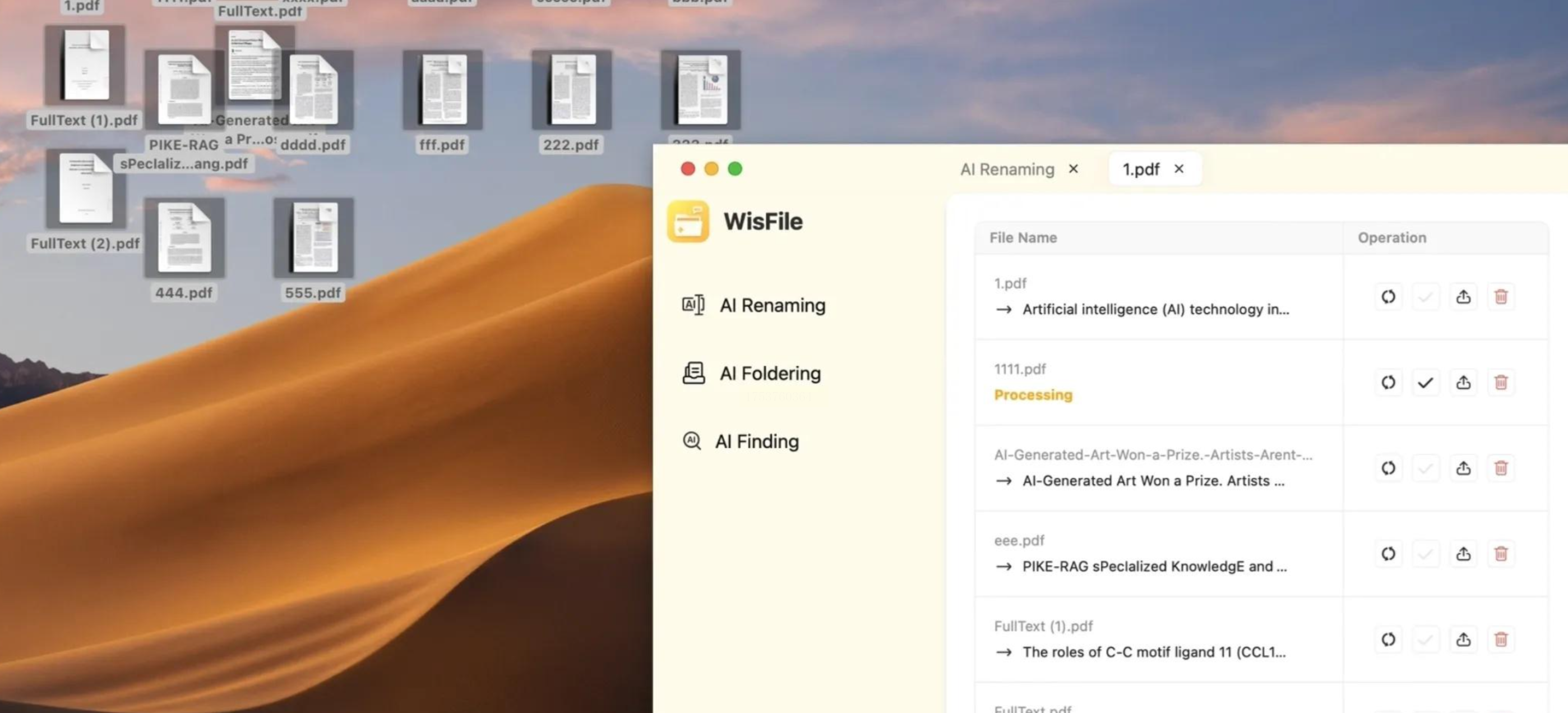The height and width of the screenshot is (713, 1568).
Task: Click the share icon in the AI-Generated-Art row
Action: pos(1463,468)
